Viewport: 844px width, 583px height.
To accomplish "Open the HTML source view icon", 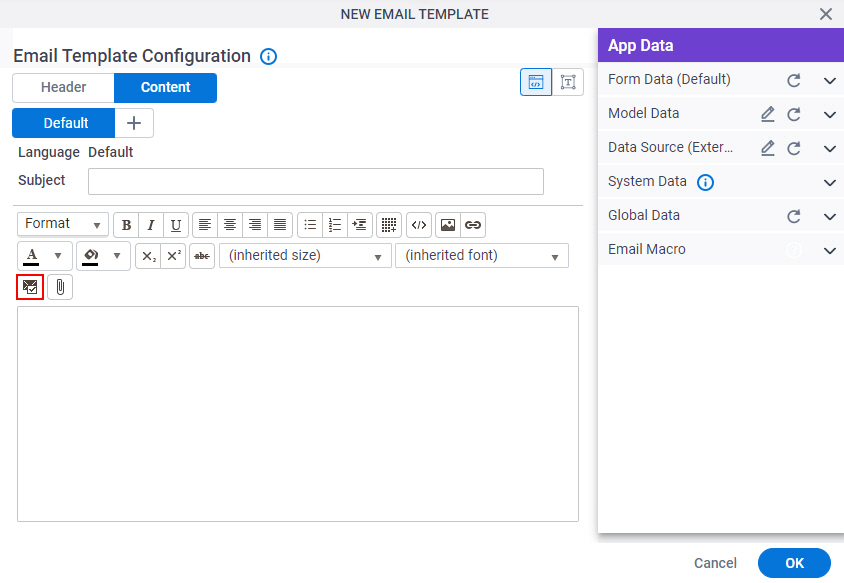I will coord(419,225).
